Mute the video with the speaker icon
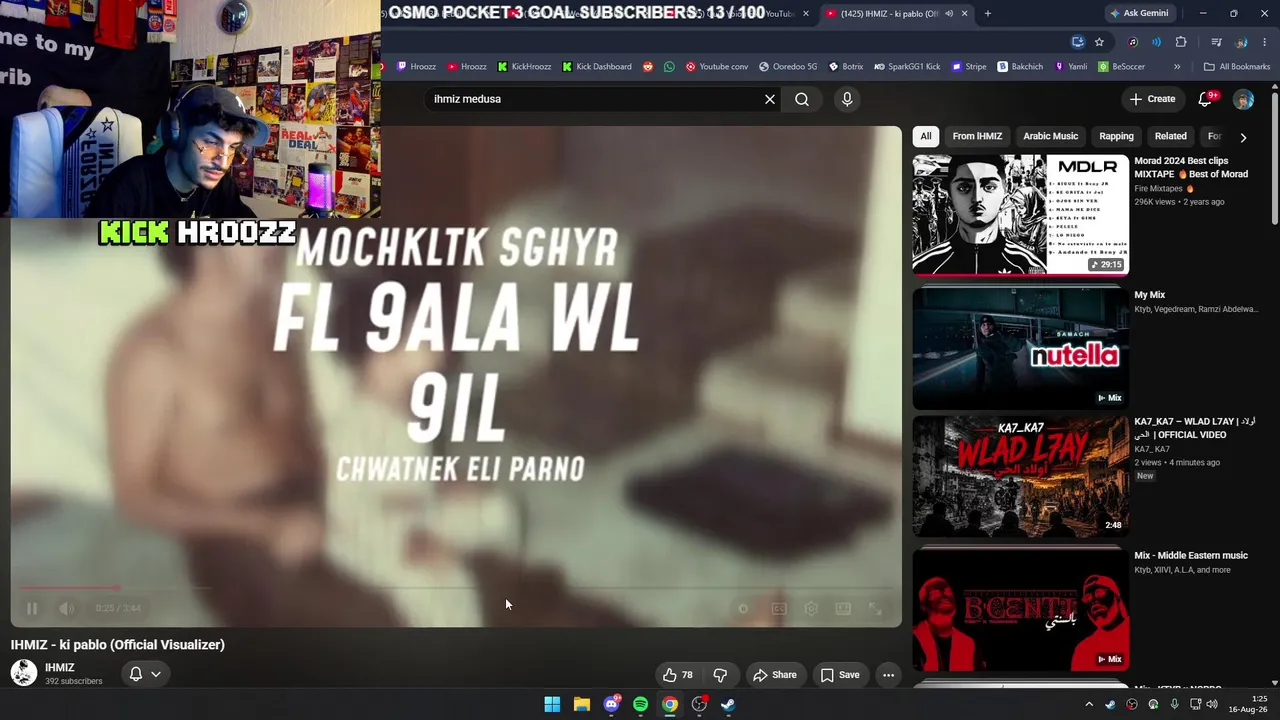 (x=66, y=608)
